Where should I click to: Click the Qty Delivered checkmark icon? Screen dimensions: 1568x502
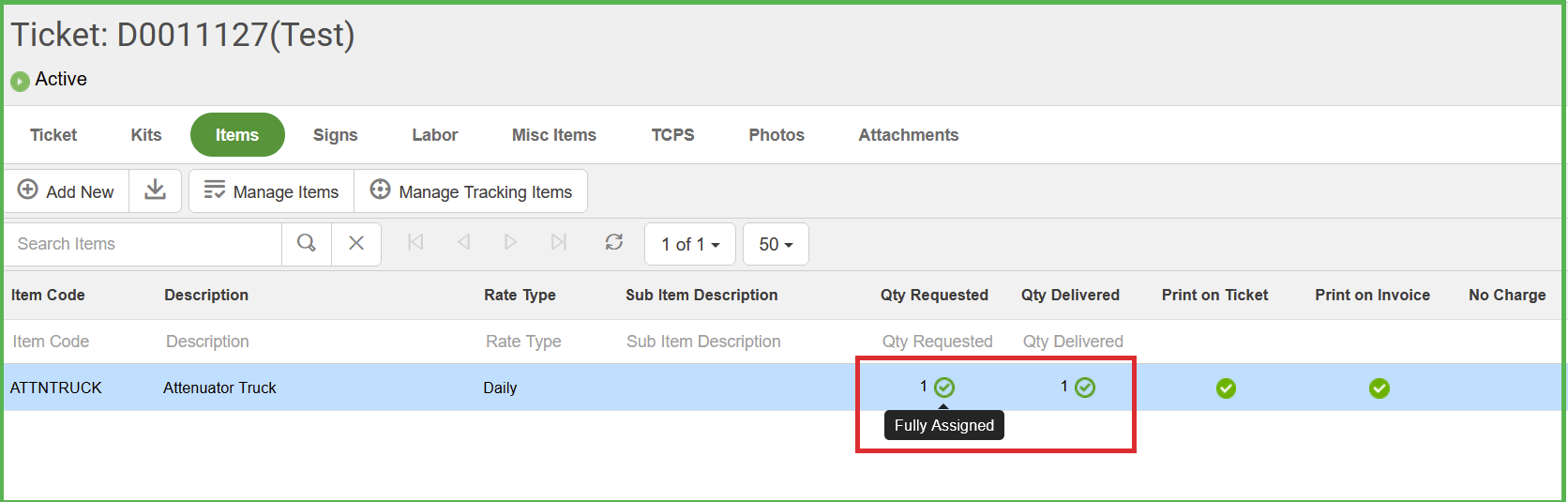point(1085,388)
